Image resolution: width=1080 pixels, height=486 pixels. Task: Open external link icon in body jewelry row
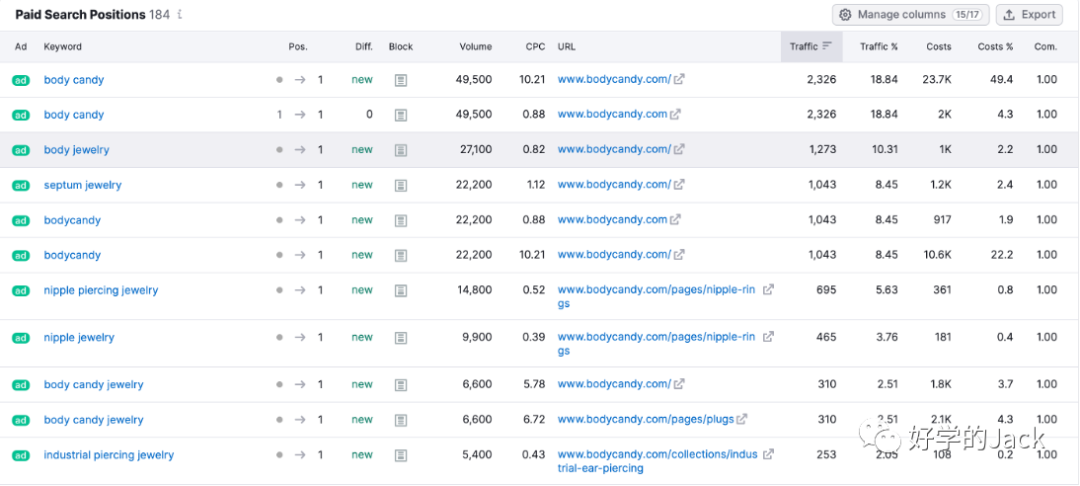[x=679, y=149]
